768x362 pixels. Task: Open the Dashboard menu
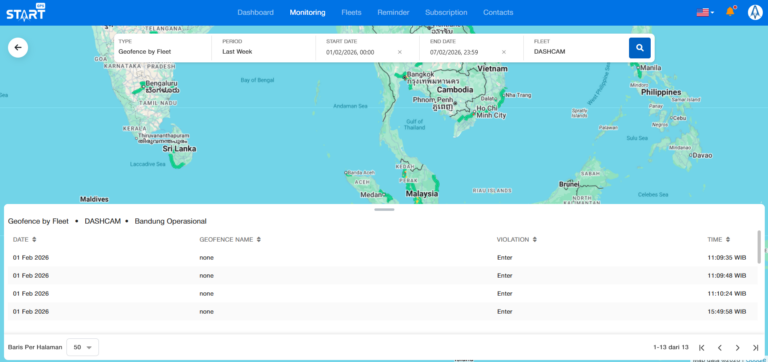256,12
